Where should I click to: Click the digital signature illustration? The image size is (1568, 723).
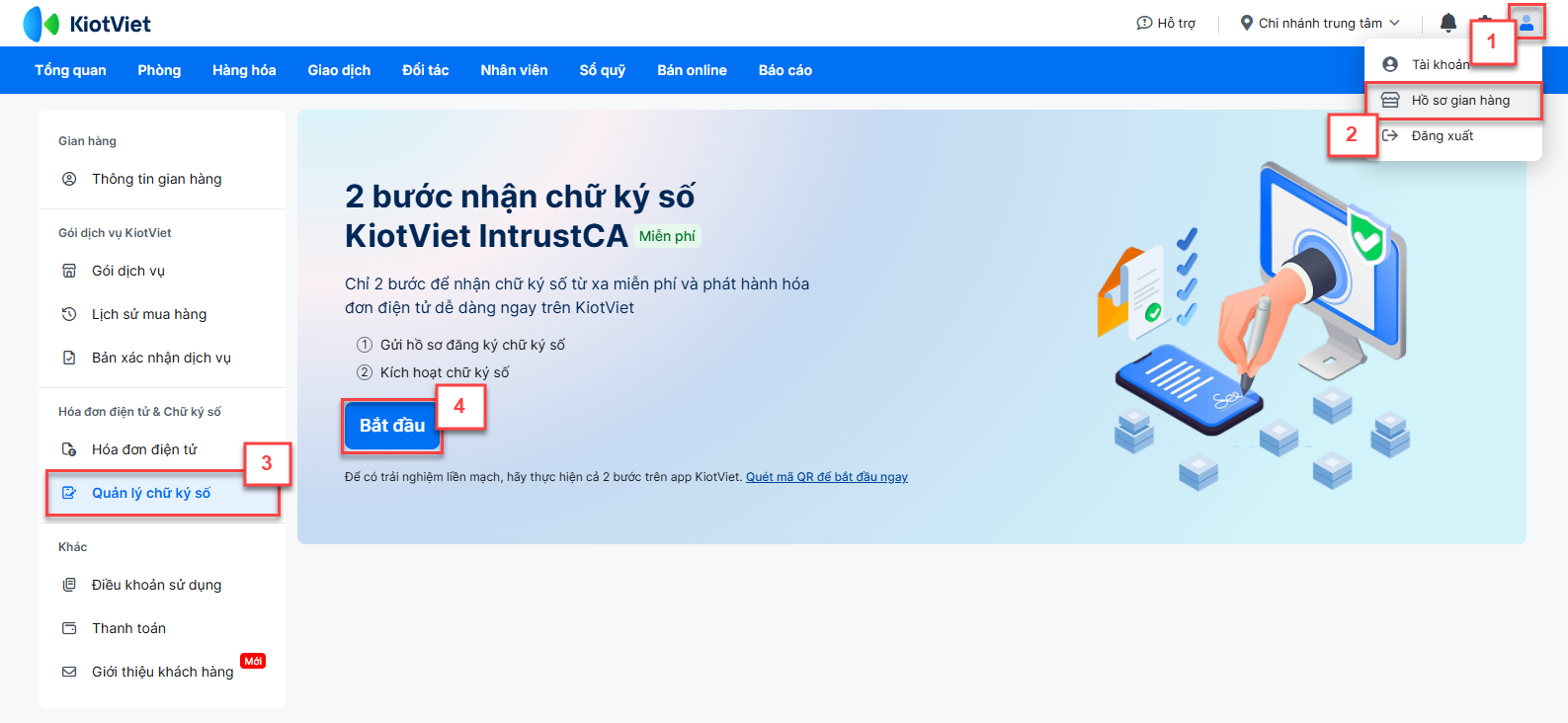[x=1255, y=326]
